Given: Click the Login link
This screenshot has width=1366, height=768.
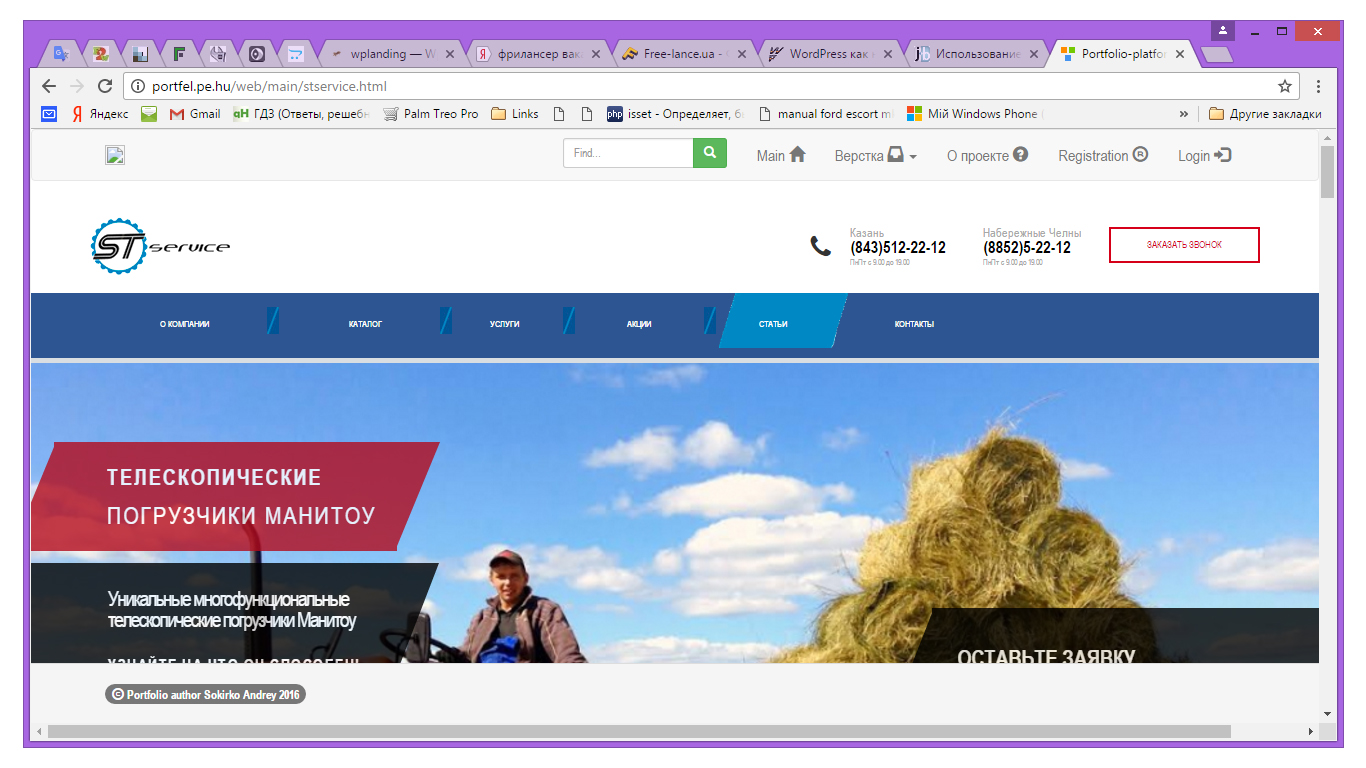Looking at the screenshot, I should click(1204, 156).
